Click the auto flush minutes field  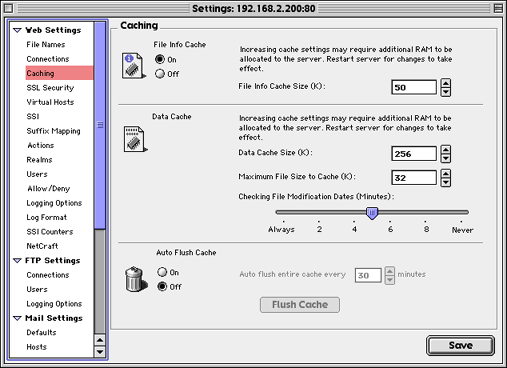coord(368,275)
